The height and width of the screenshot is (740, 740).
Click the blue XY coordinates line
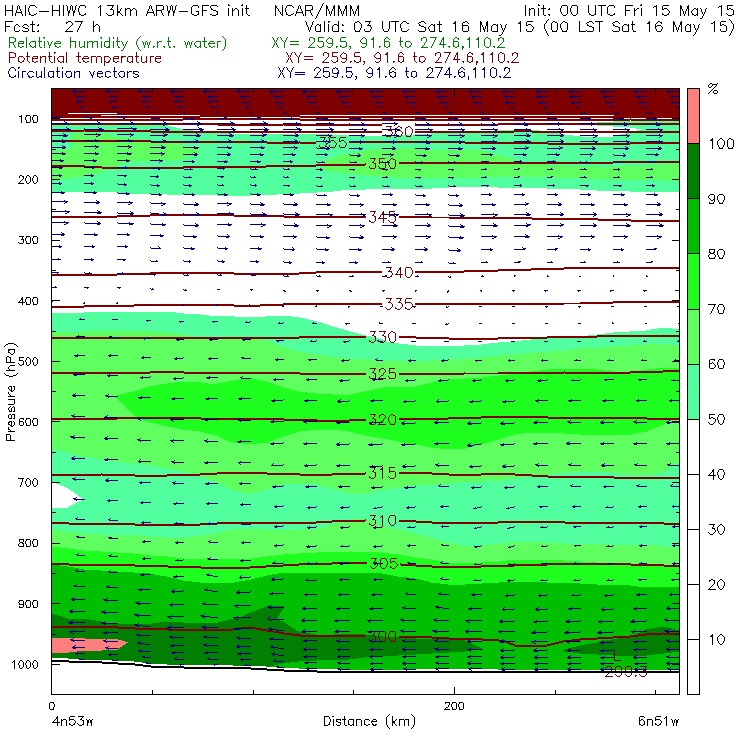[394, 73]
